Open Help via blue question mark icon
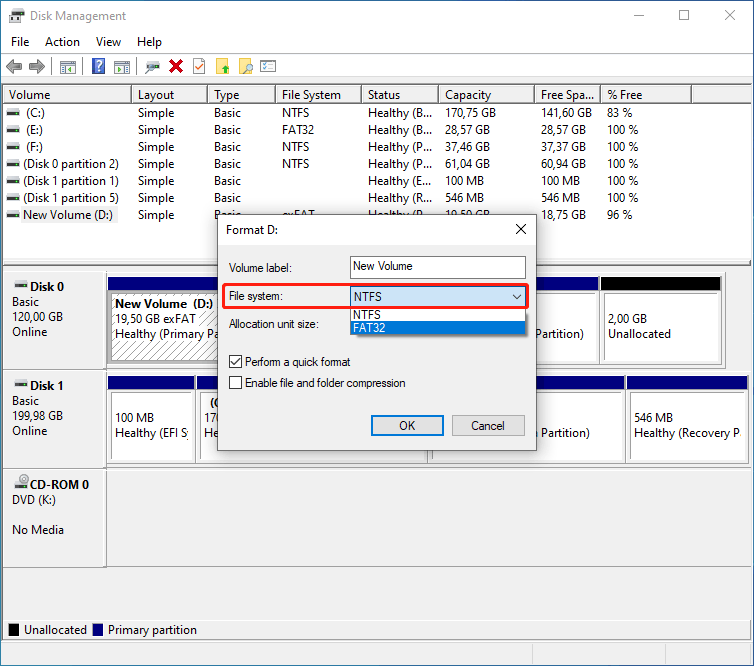 [x=99, y=66]
